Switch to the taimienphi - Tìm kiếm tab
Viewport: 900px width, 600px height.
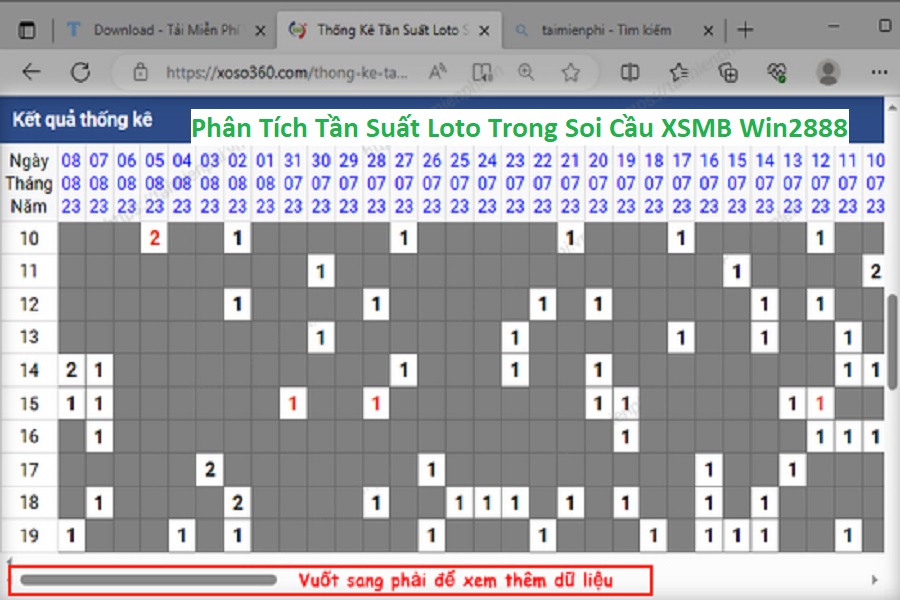(605, 30)
